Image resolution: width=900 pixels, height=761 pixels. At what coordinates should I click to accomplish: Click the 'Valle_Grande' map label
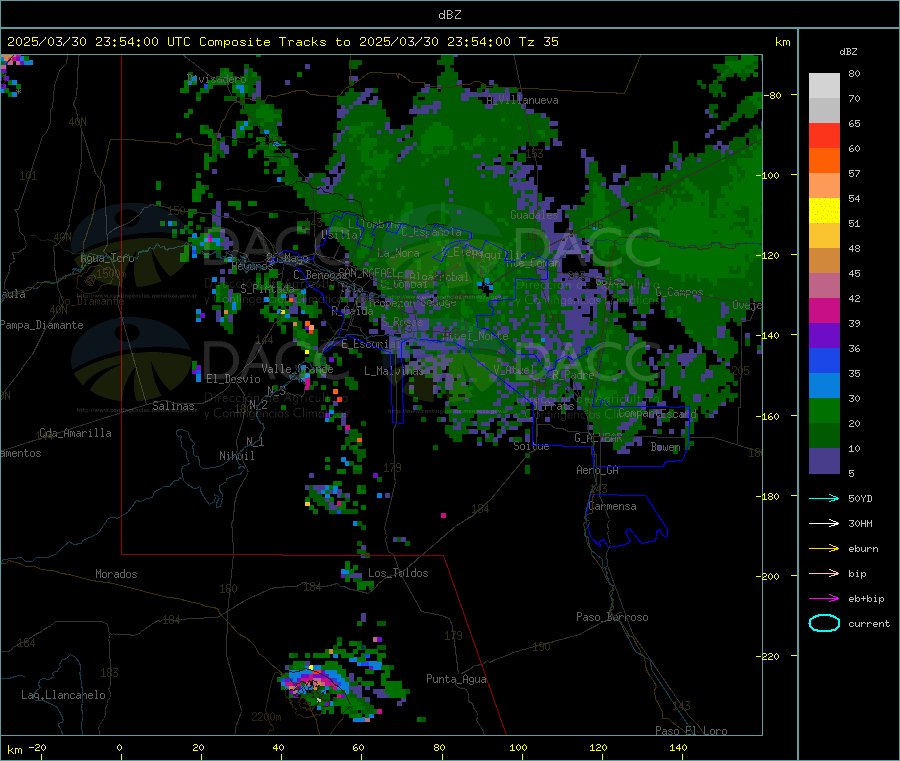pyautogui.click(x=297, y=368)
